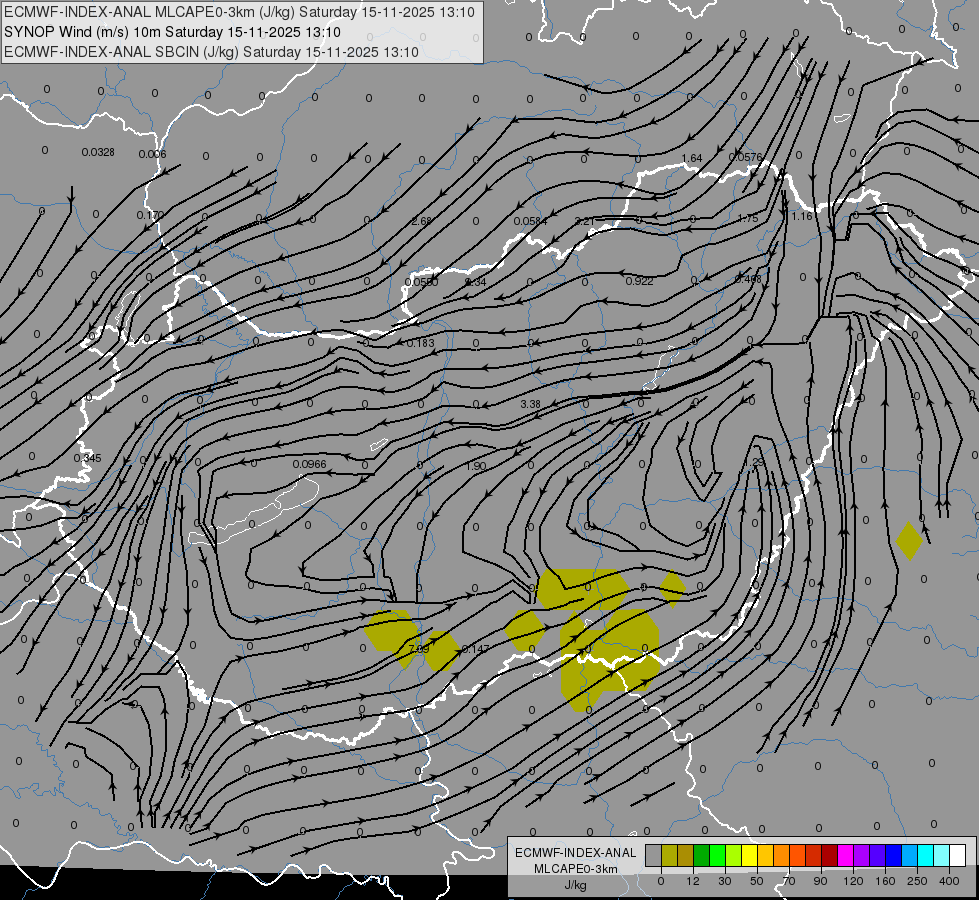Click the map value 0.922
979x900 pixels.
coord(639,281)
